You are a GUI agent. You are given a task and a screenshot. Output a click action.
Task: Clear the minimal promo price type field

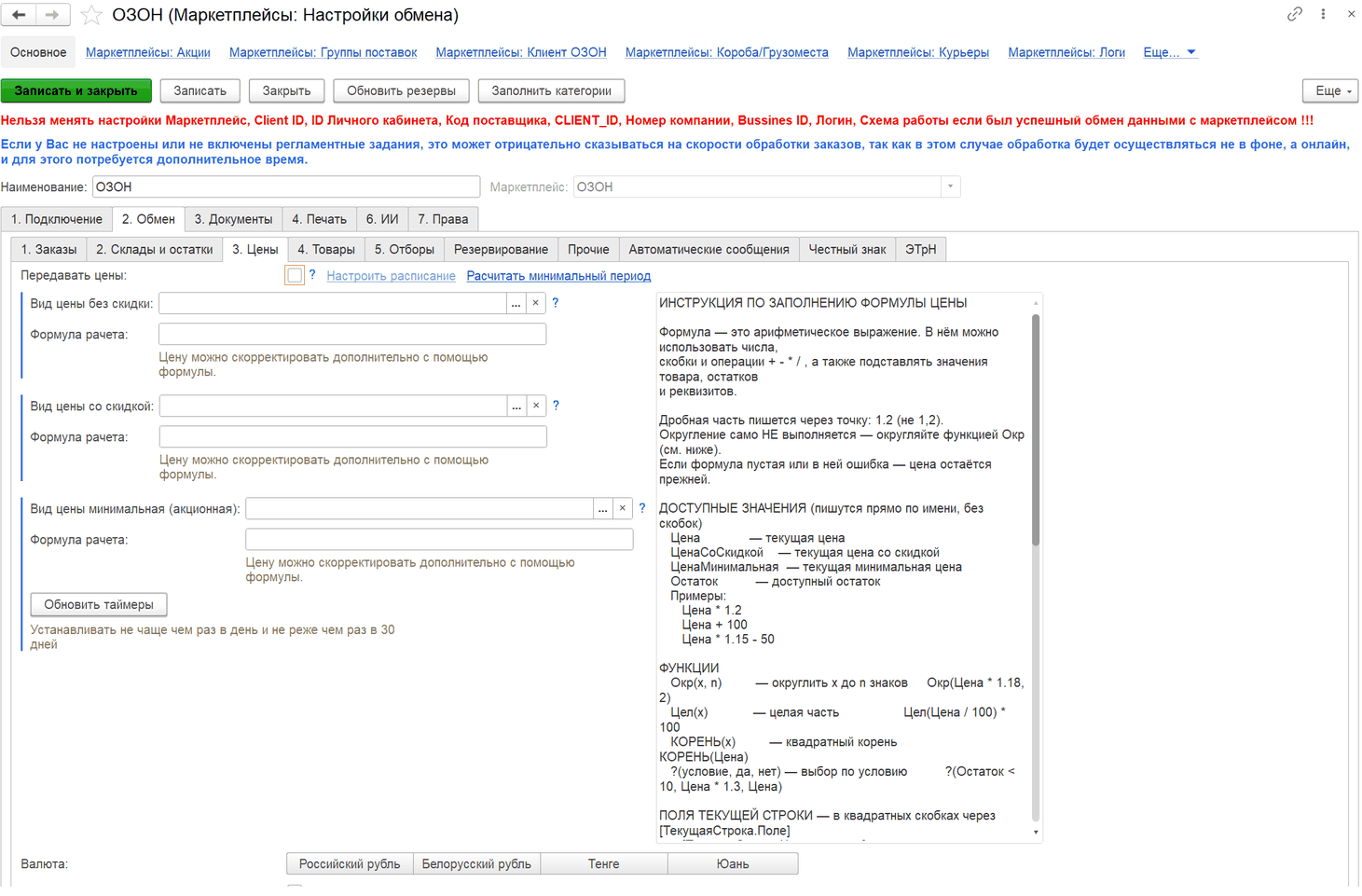(x=623, y=508)
